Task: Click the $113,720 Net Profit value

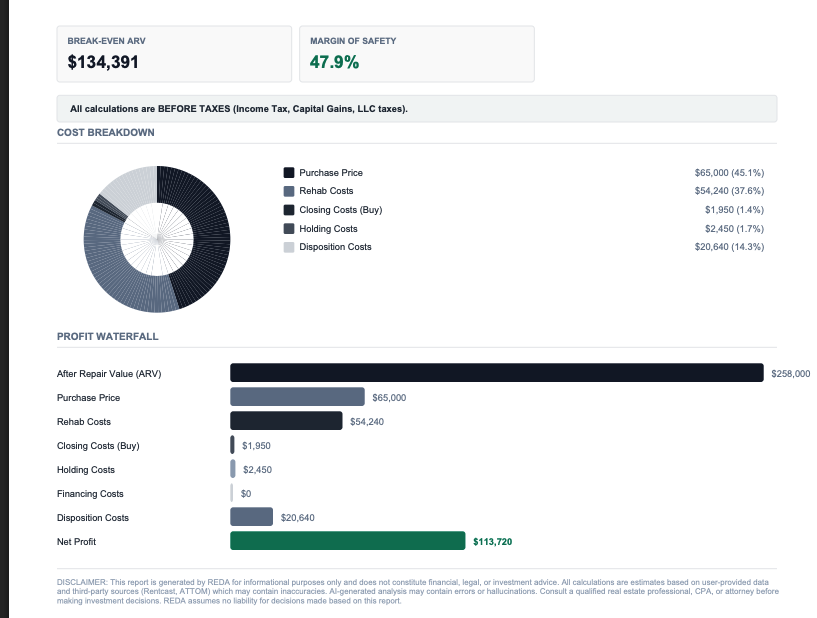Action: 492,542
